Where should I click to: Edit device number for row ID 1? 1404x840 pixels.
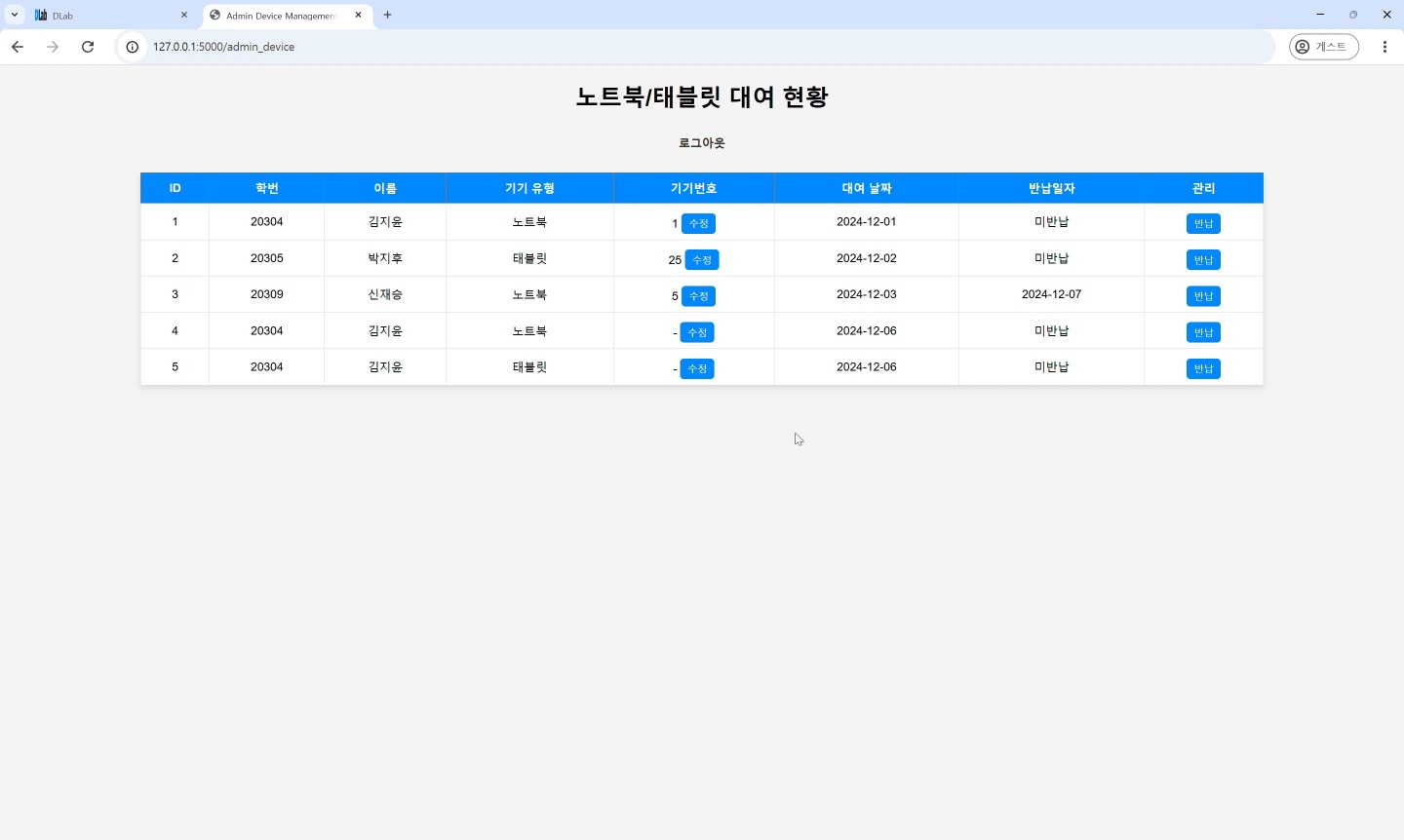pos(698,224)
